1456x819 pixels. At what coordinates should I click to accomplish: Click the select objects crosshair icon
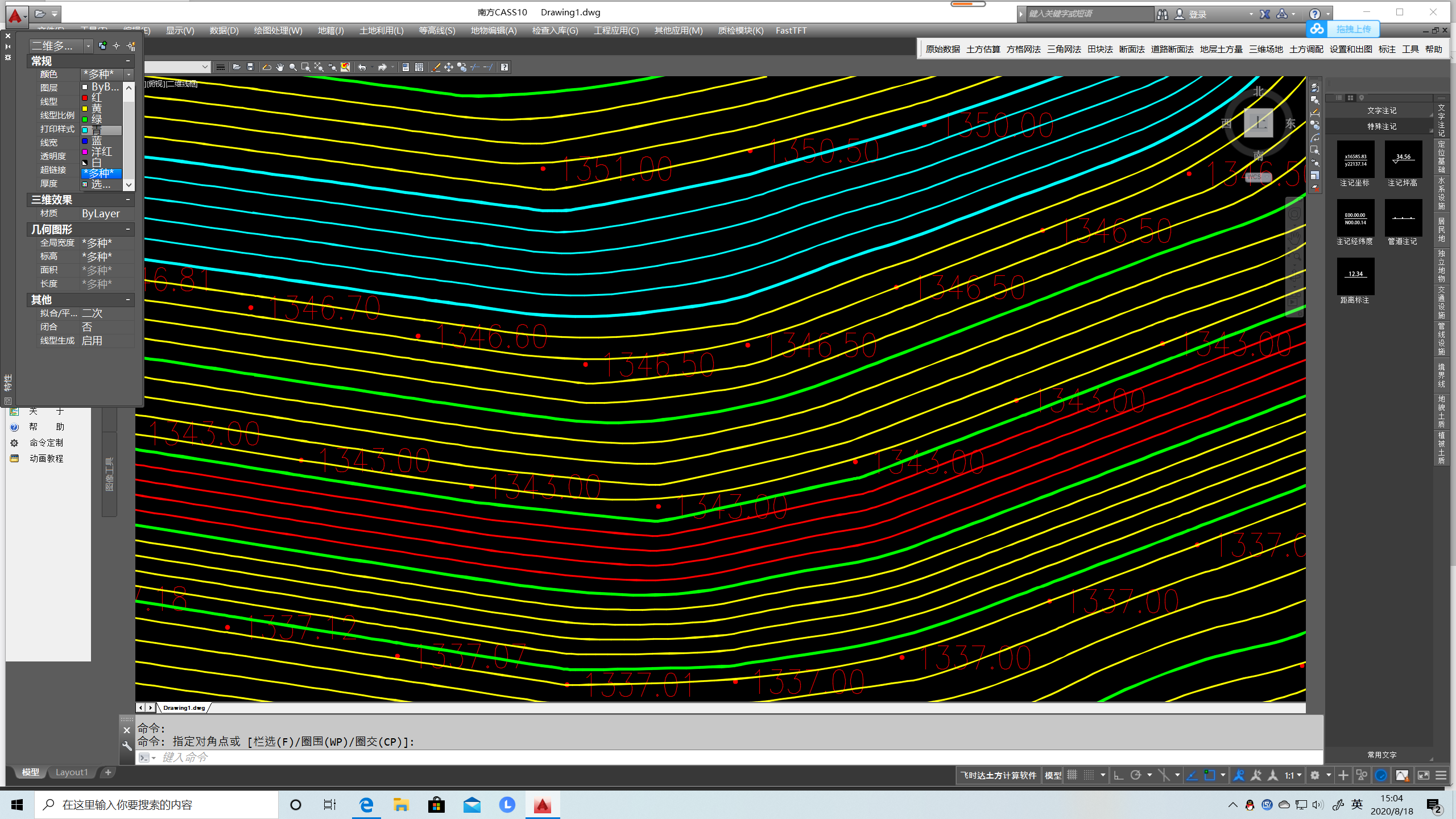pyautogui.click(x=116, y=45)
